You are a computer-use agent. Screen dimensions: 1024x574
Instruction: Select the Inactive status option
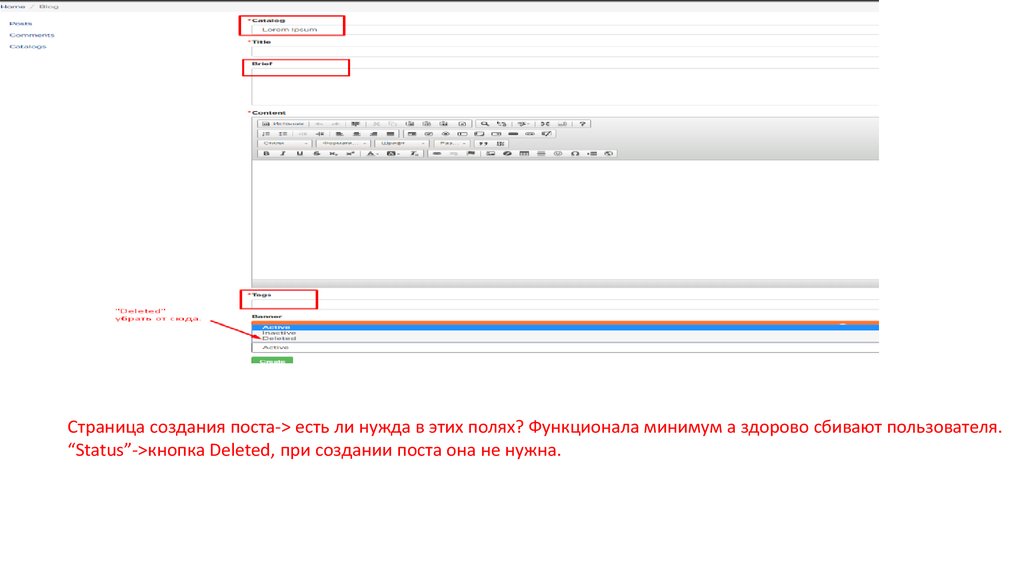pos(565,333)
